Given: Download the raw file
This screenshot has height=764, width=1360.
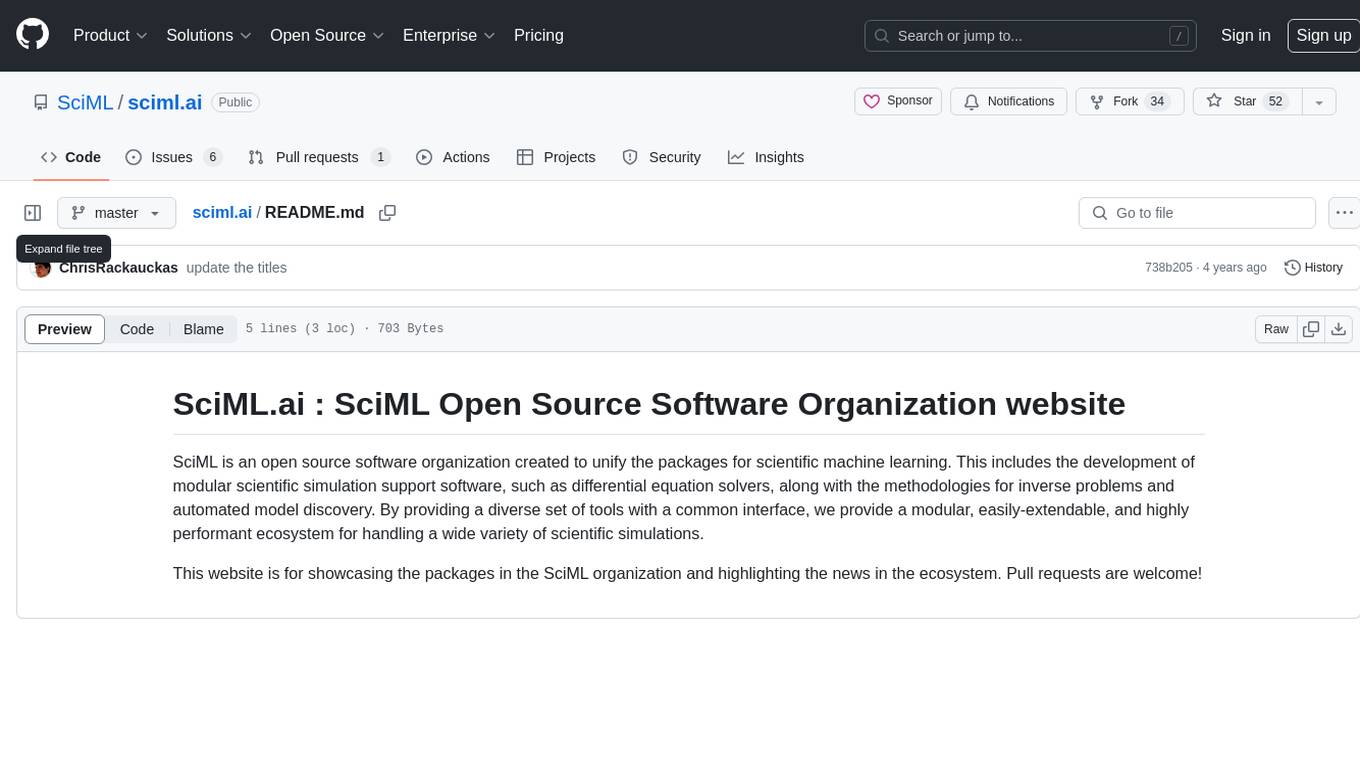Looking at the screenshot, I should point(1339,329).
